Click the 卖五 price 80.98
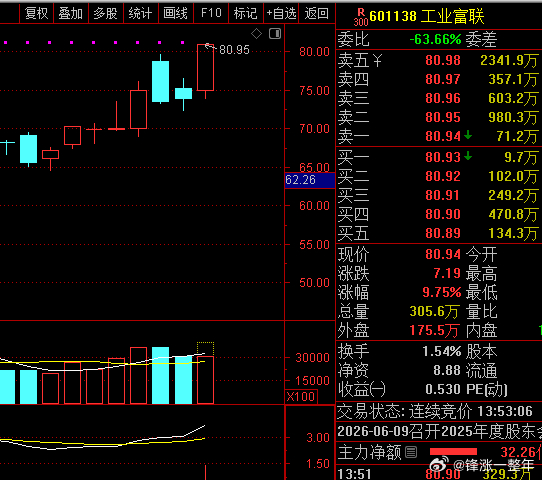The height and width of the screenshot is (480, 542). [x=443, y=60]
